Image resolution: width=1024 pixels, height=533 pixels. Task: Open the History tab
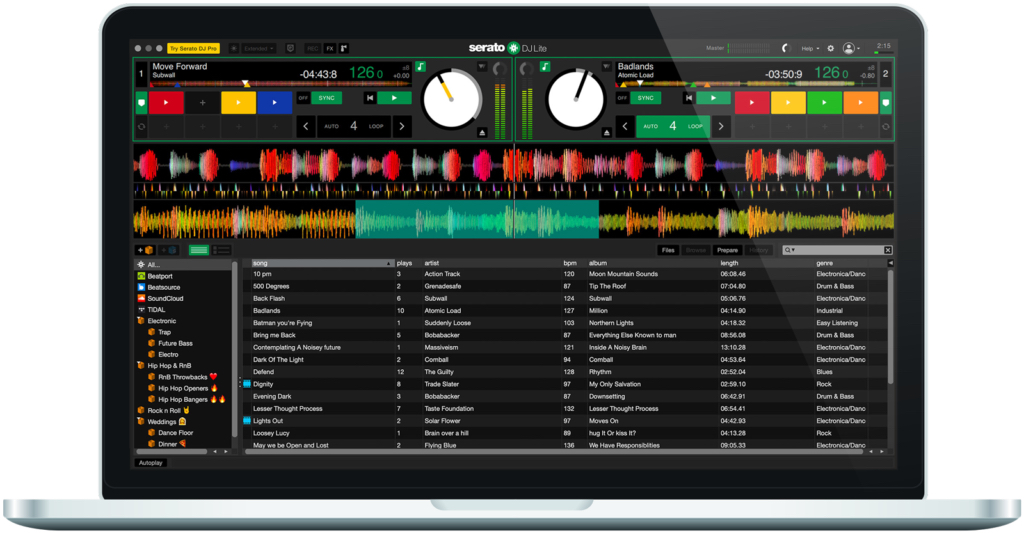tap(758, 250)
